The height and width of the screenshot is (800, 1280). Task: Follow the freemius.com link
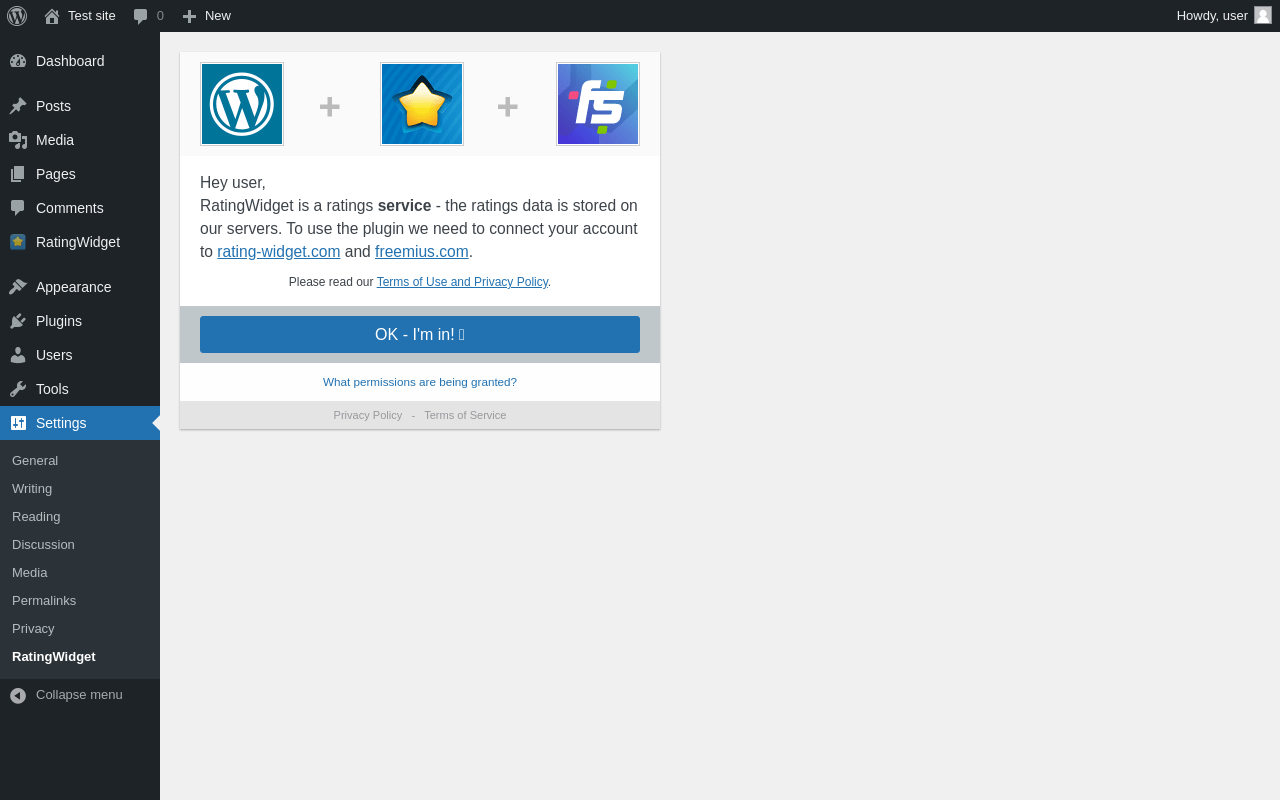coord(422,252)
